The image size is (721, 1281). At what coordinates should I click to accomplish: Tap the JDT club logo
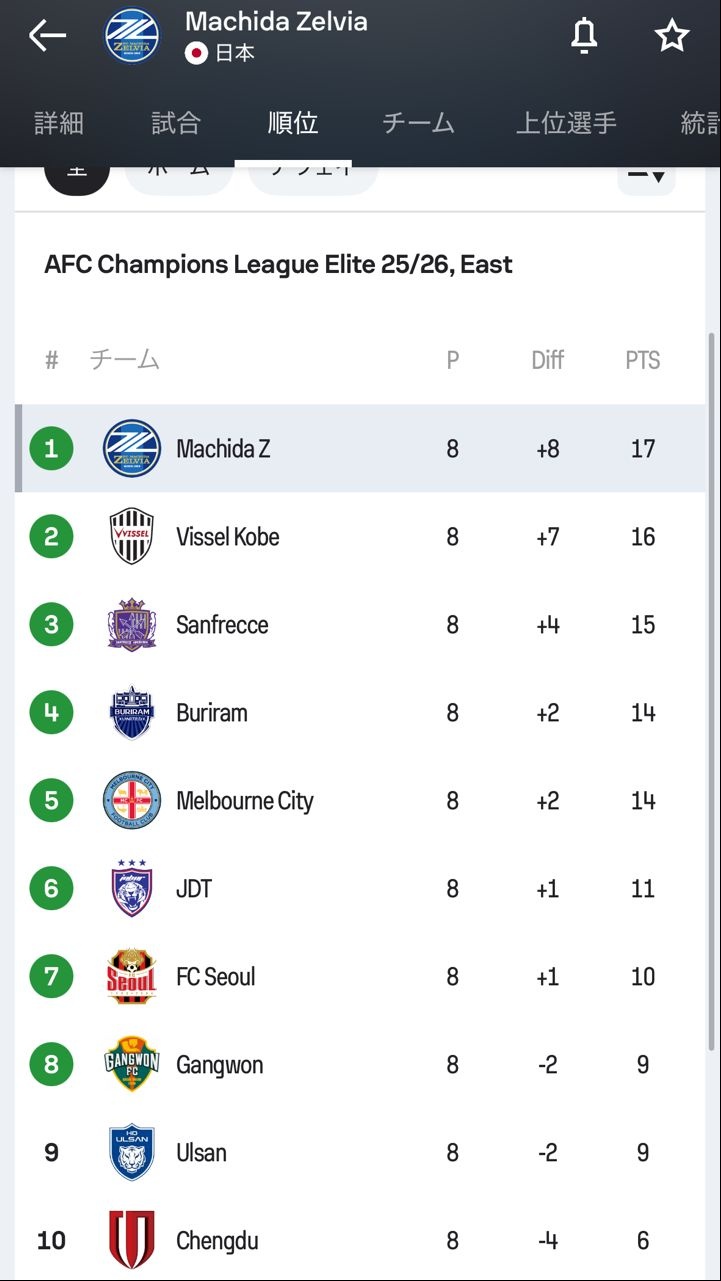(x=132, y=888)
